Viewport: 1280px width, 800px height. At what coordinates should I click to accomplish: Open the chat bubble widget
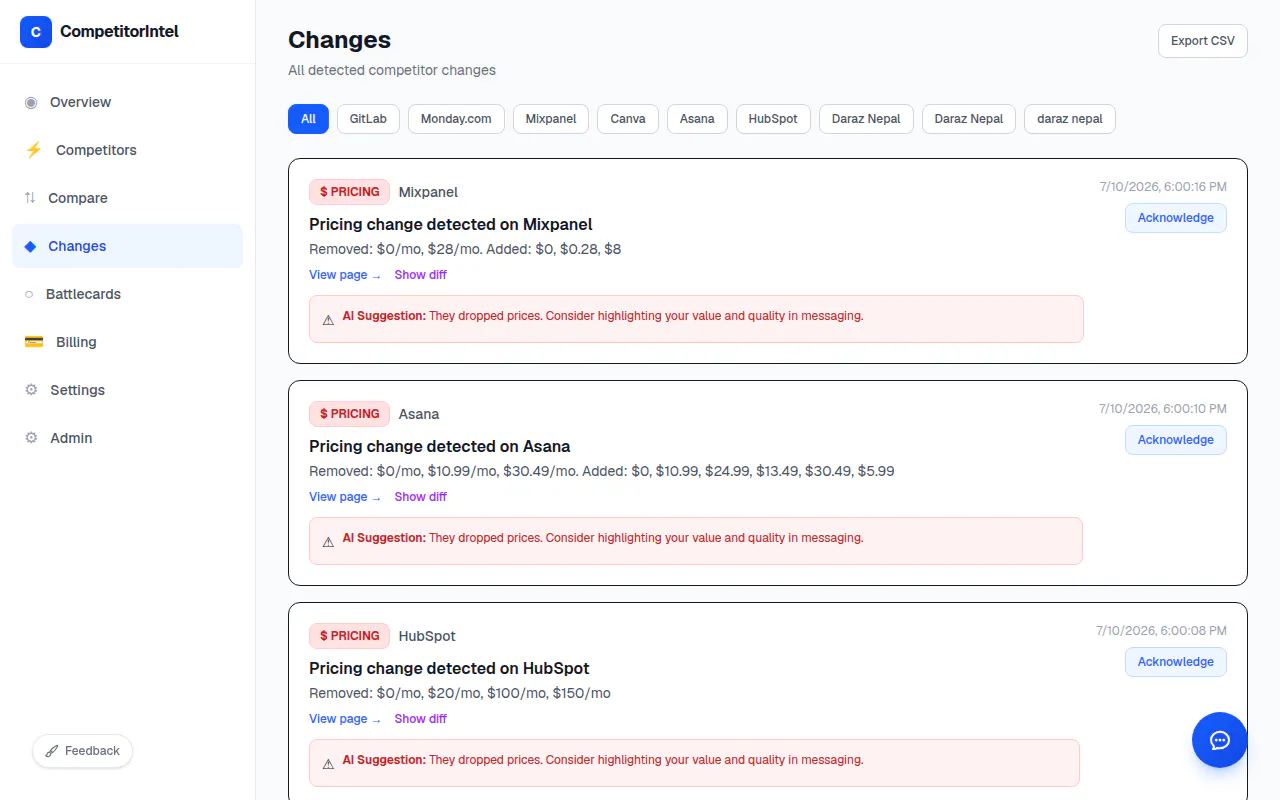click(x=1220, y=740)
